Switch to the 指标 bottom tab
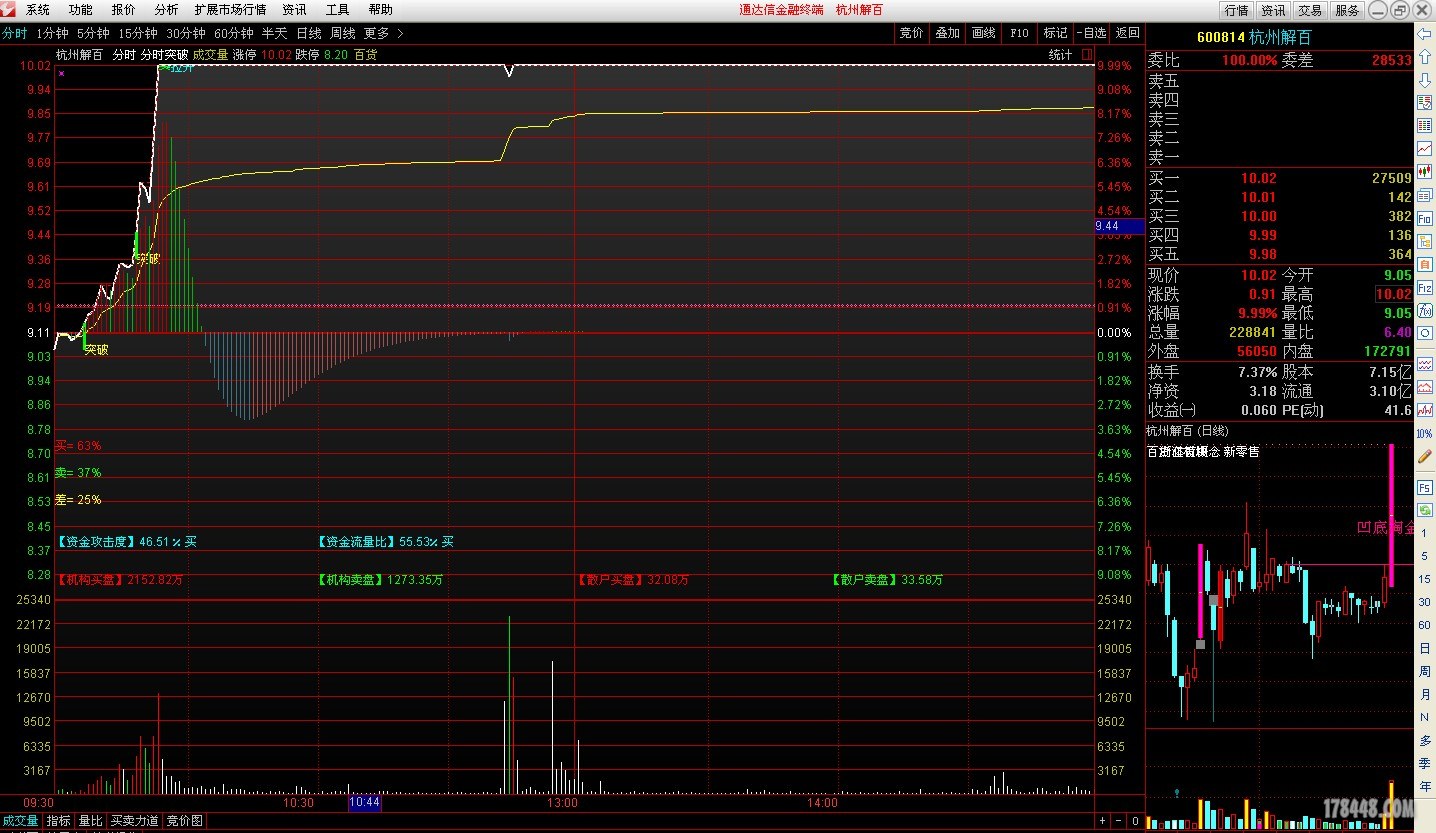This screenshot has width=1436, height=833. (x=59, y=821)
